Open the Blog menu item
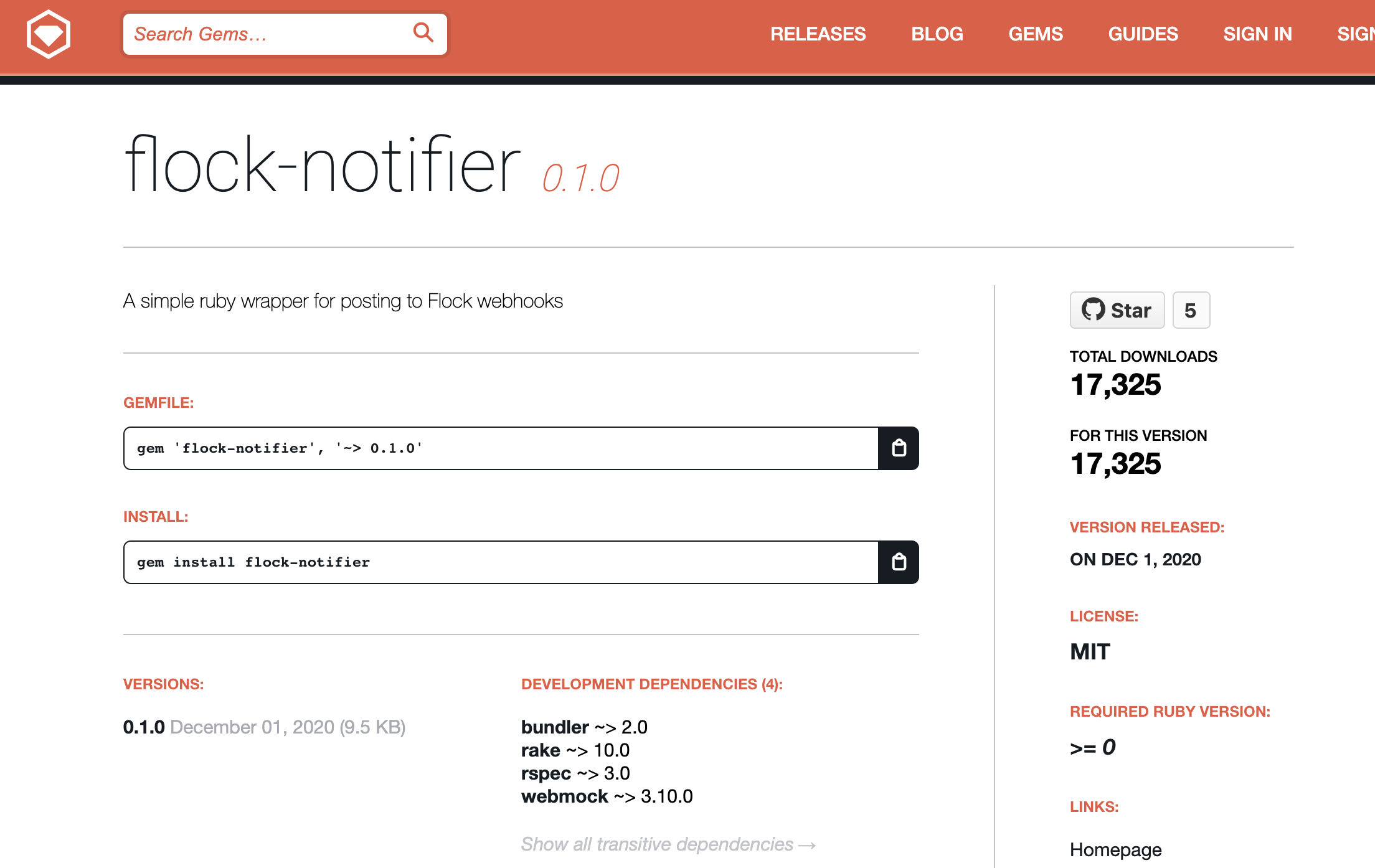Viewport: 1375px width, 868px height. pos(937,34)
